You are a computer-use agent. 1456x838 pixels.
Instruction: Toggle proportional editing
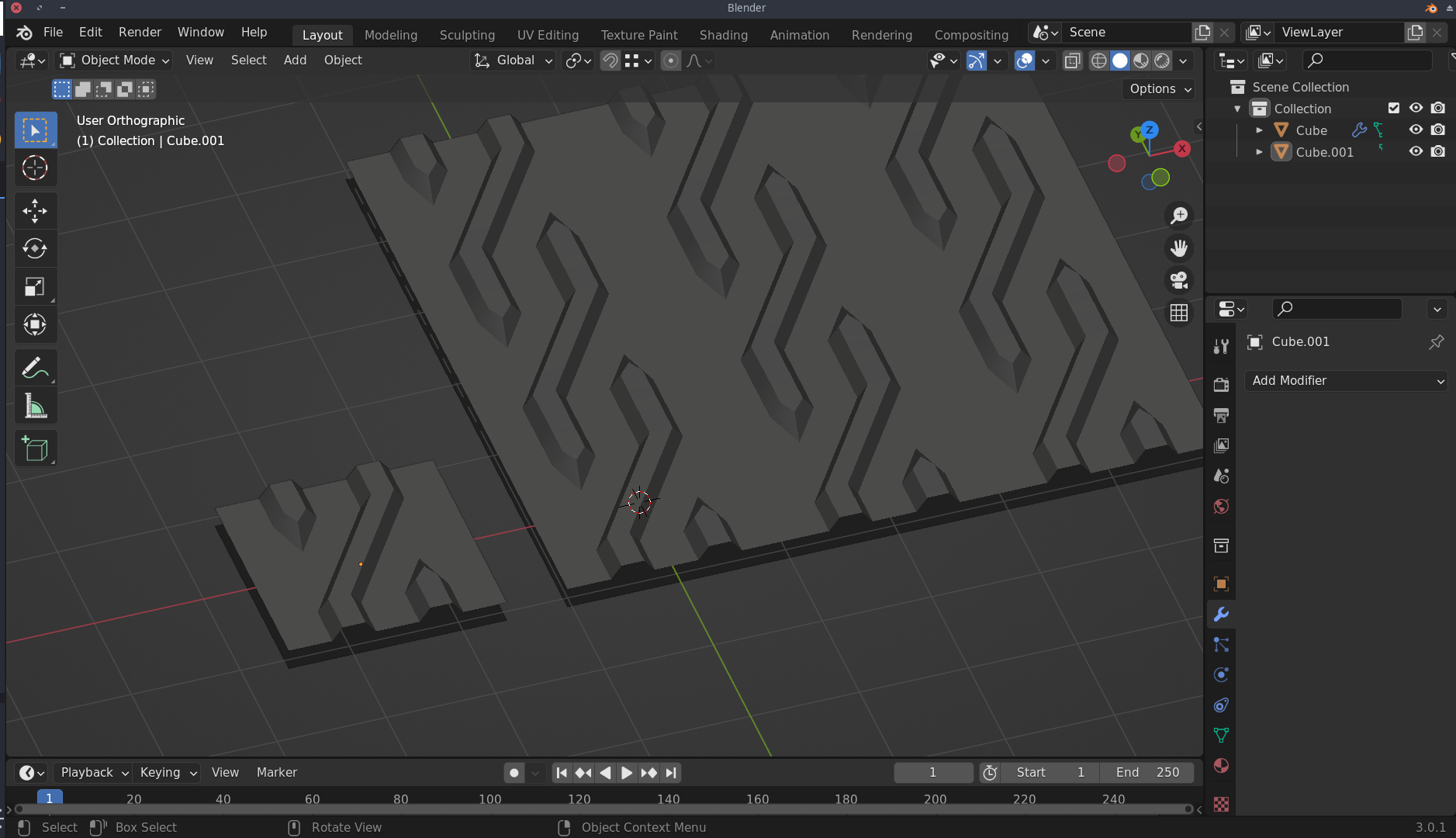pos(671,61)
